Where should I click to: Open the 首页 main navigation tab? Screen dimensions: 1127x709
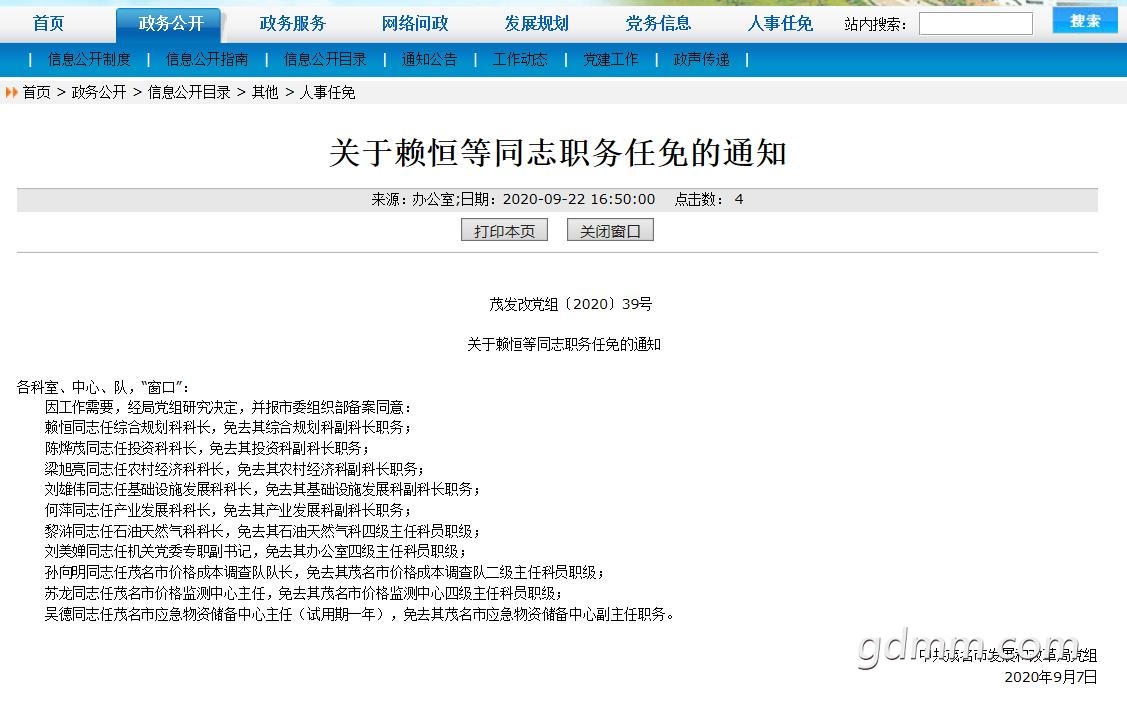pos(48,24)
